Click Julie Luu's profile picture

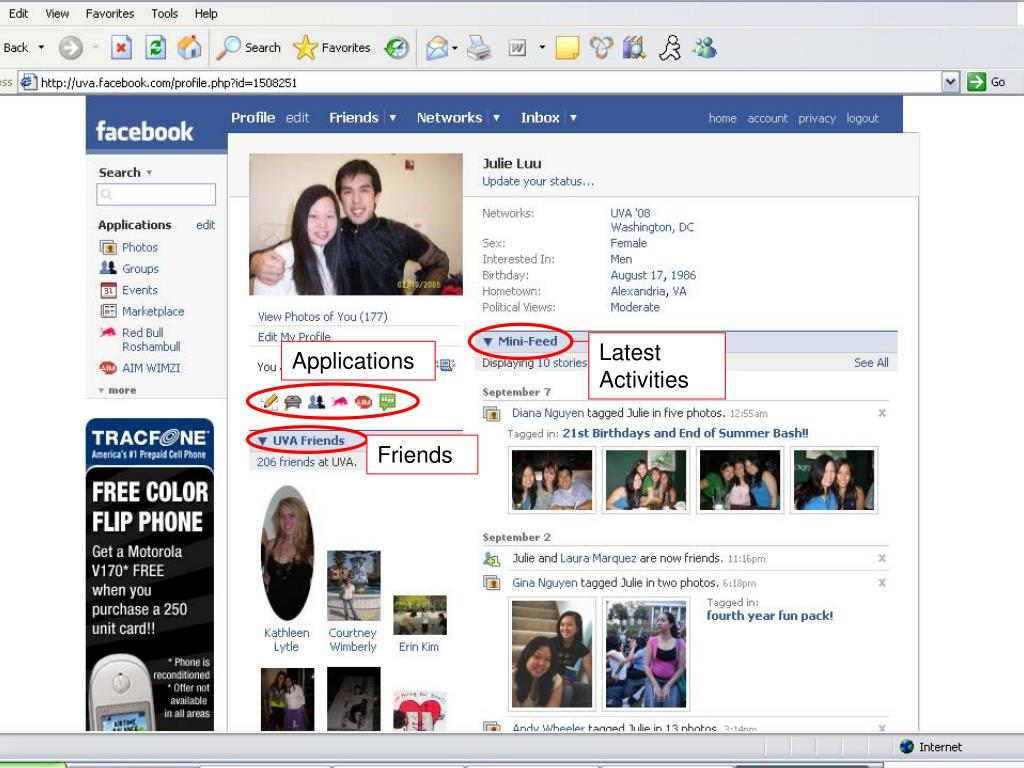click(356, 224)
